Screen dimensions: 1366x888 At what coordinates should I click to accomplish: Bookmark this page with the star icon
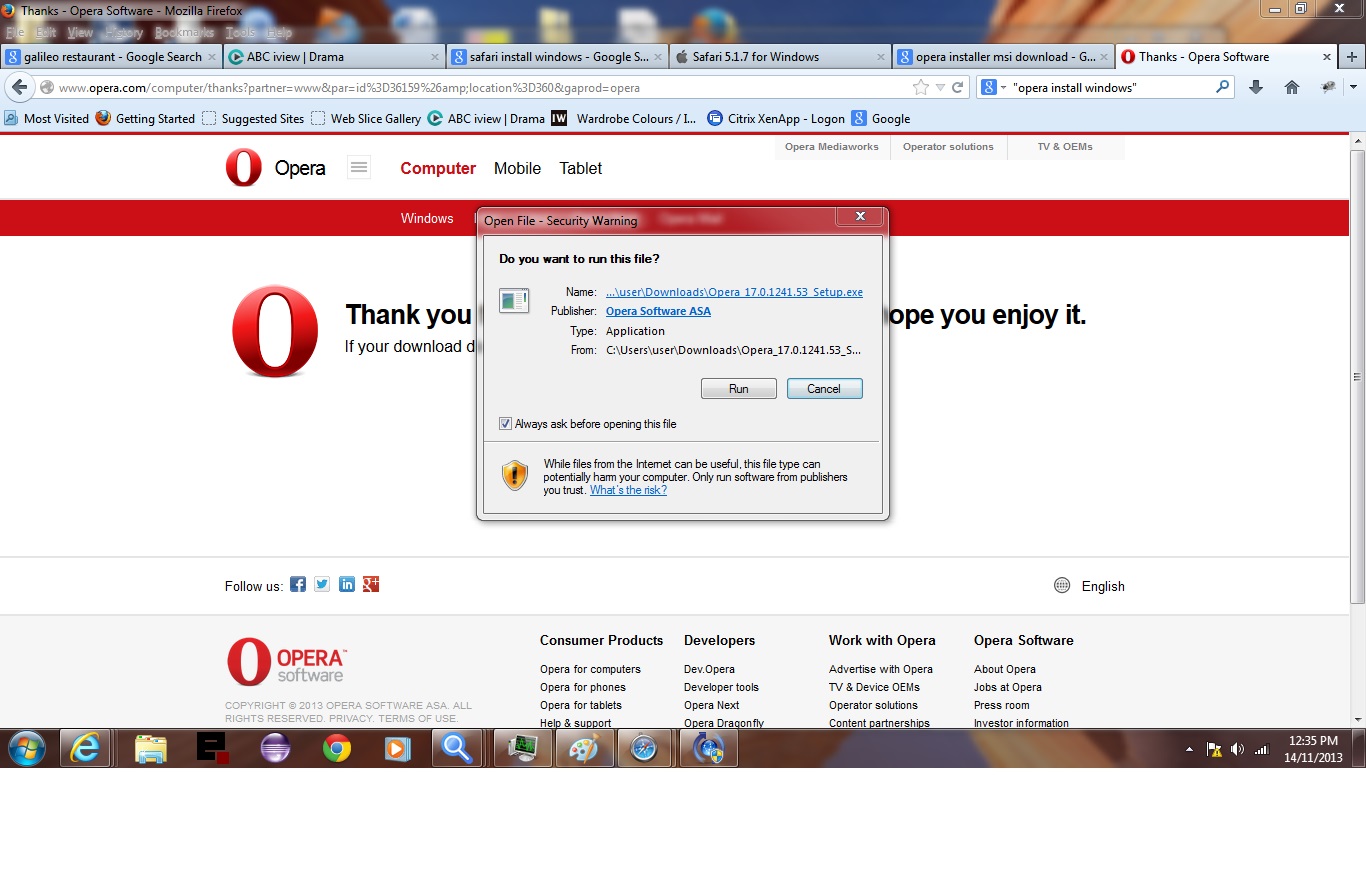point(920,88)
